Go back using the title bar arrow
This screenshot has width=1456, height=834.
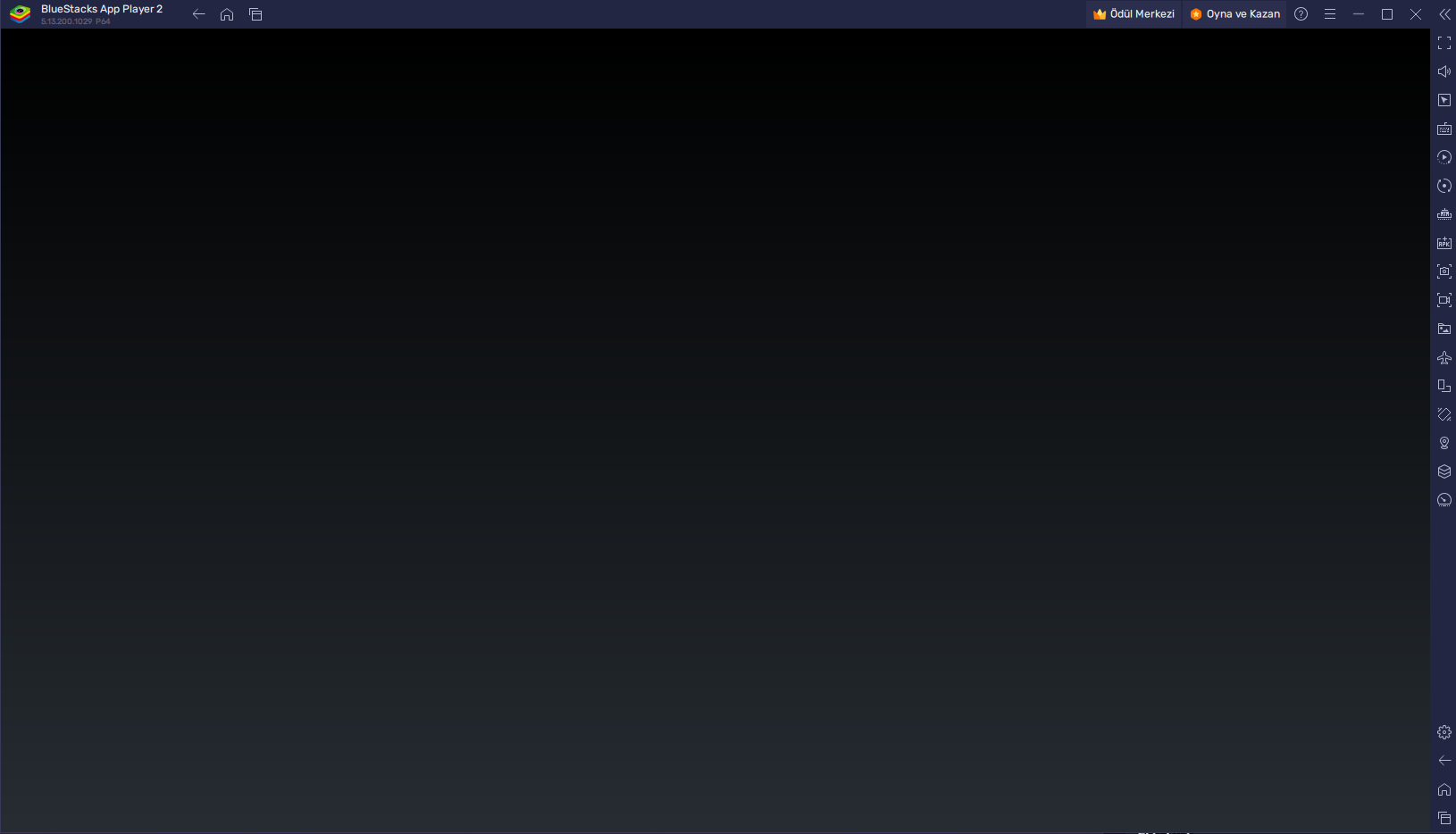[198, 14]
